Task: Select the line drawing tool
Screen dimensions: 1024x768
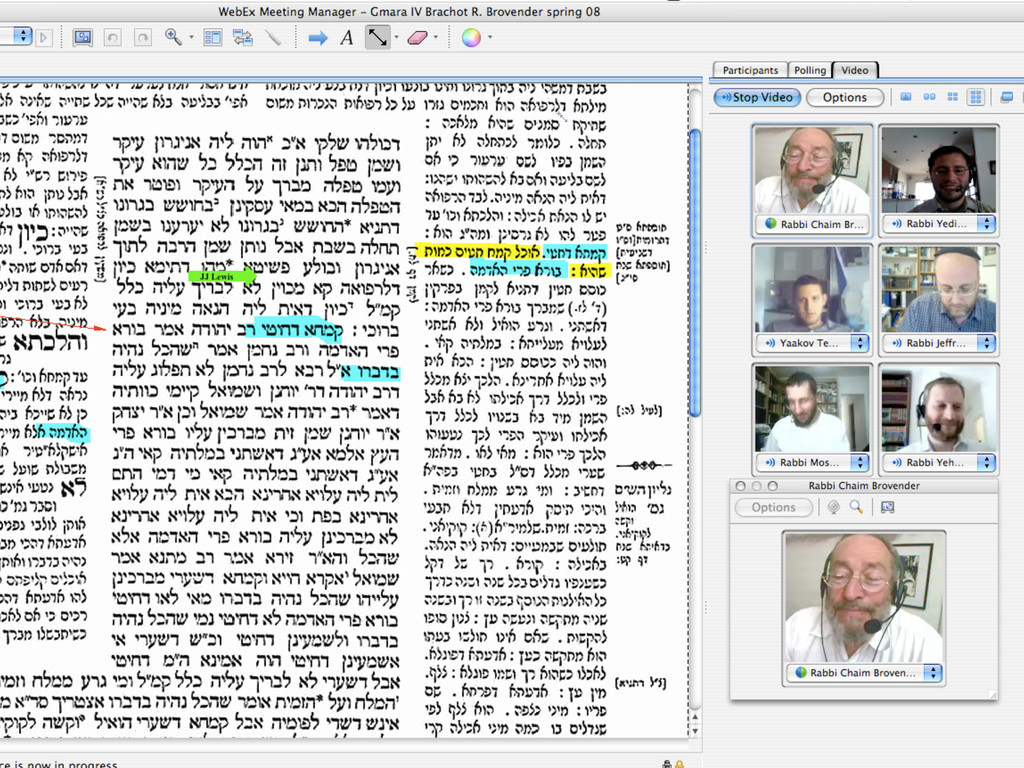Action: click(377, 37)
